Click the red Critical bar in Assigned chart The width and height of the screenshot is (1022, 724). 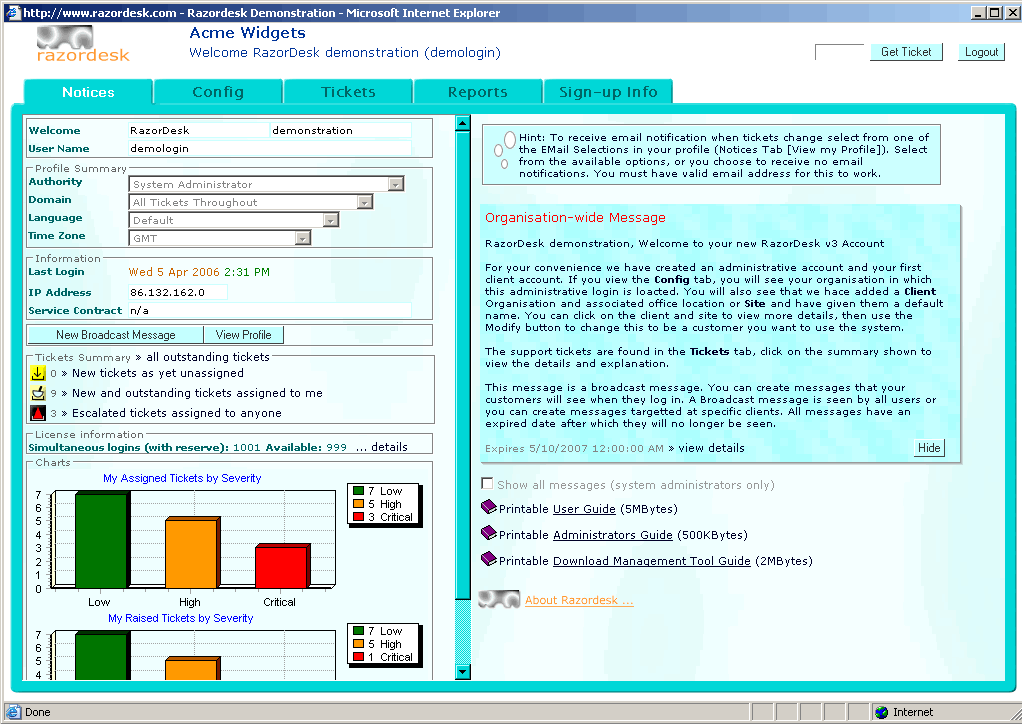[x=282, y=566]
